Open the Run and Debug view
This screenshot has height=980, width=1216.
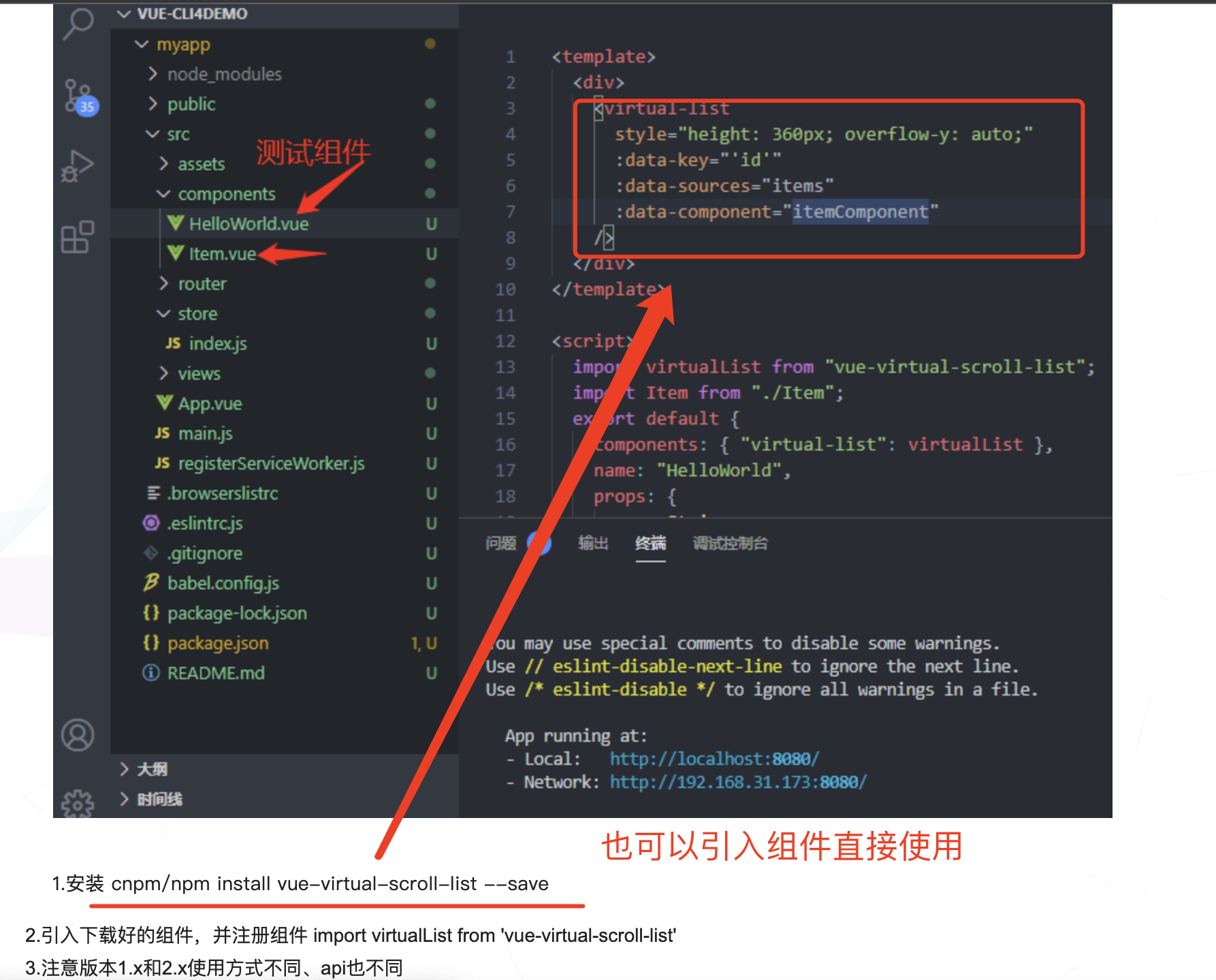point(78,165)
